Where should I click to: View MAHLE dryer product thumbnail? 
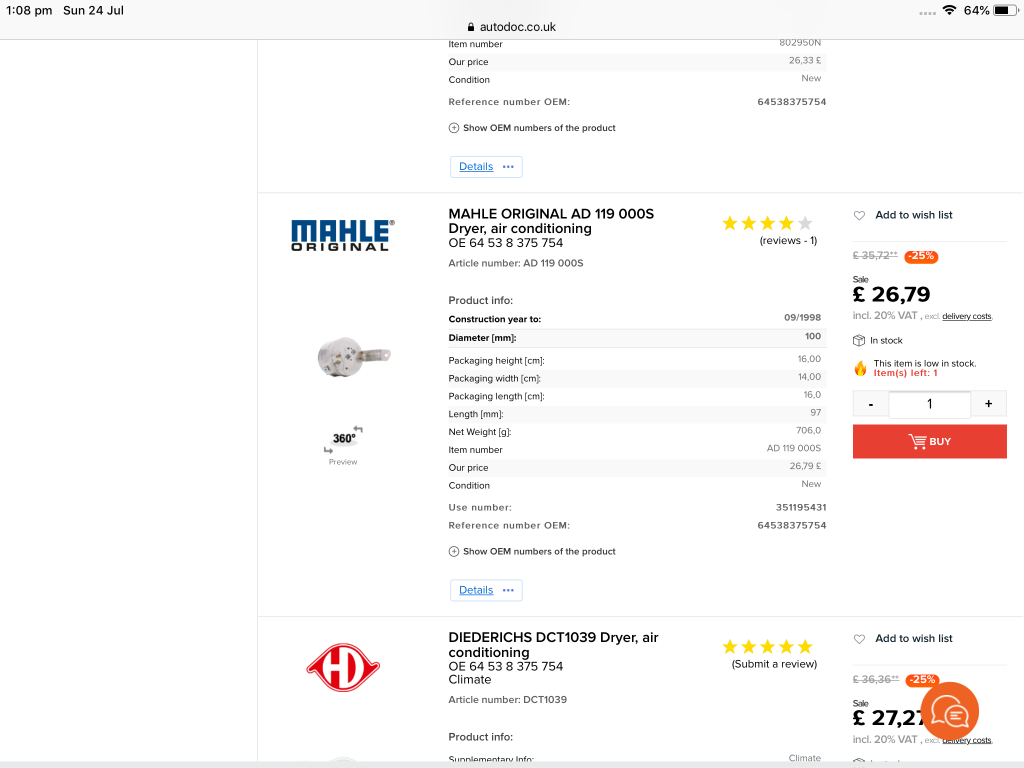353,357
